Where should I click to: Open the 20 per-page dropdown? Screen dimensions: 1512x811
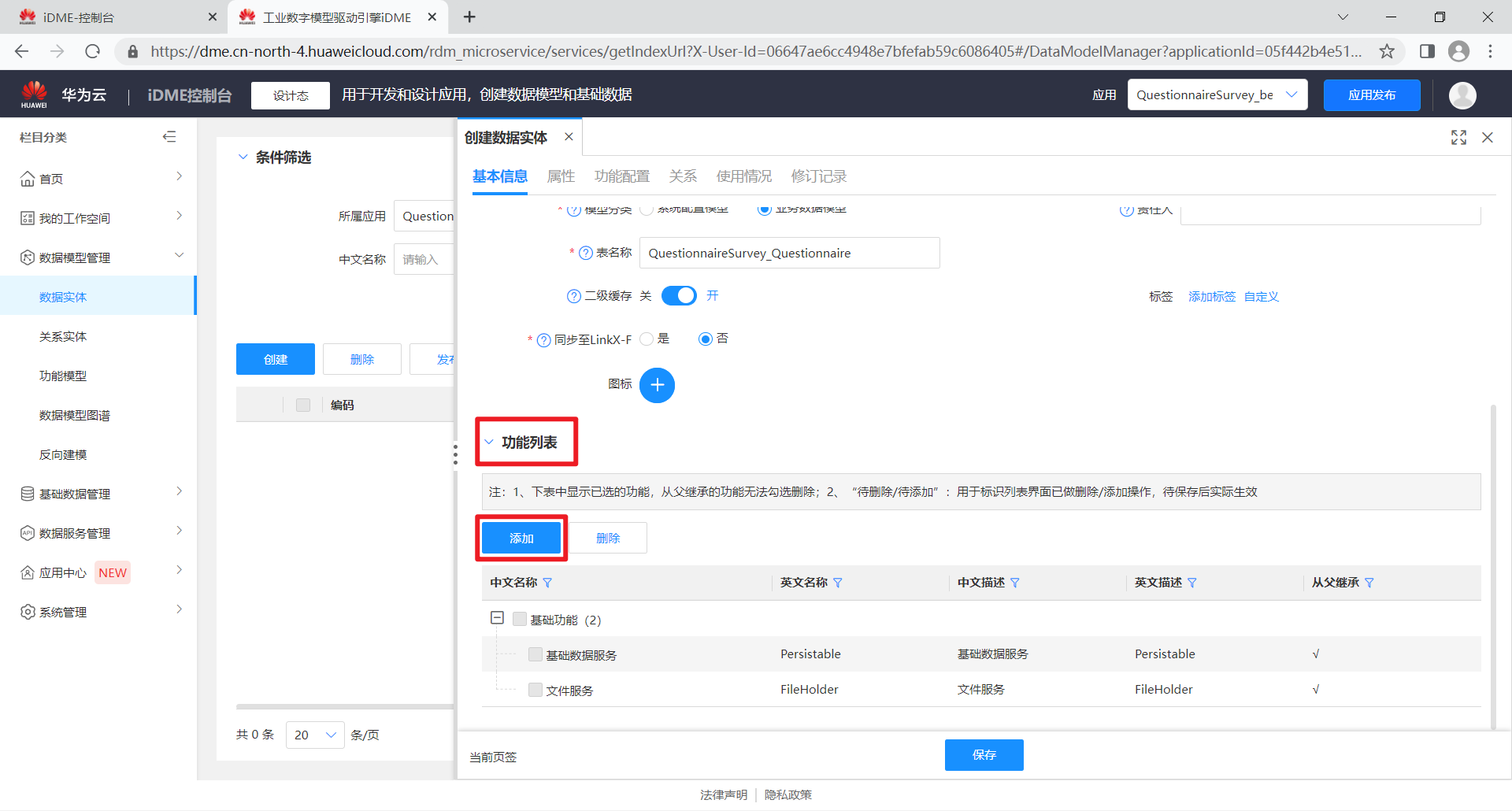(x=315, y=735)
